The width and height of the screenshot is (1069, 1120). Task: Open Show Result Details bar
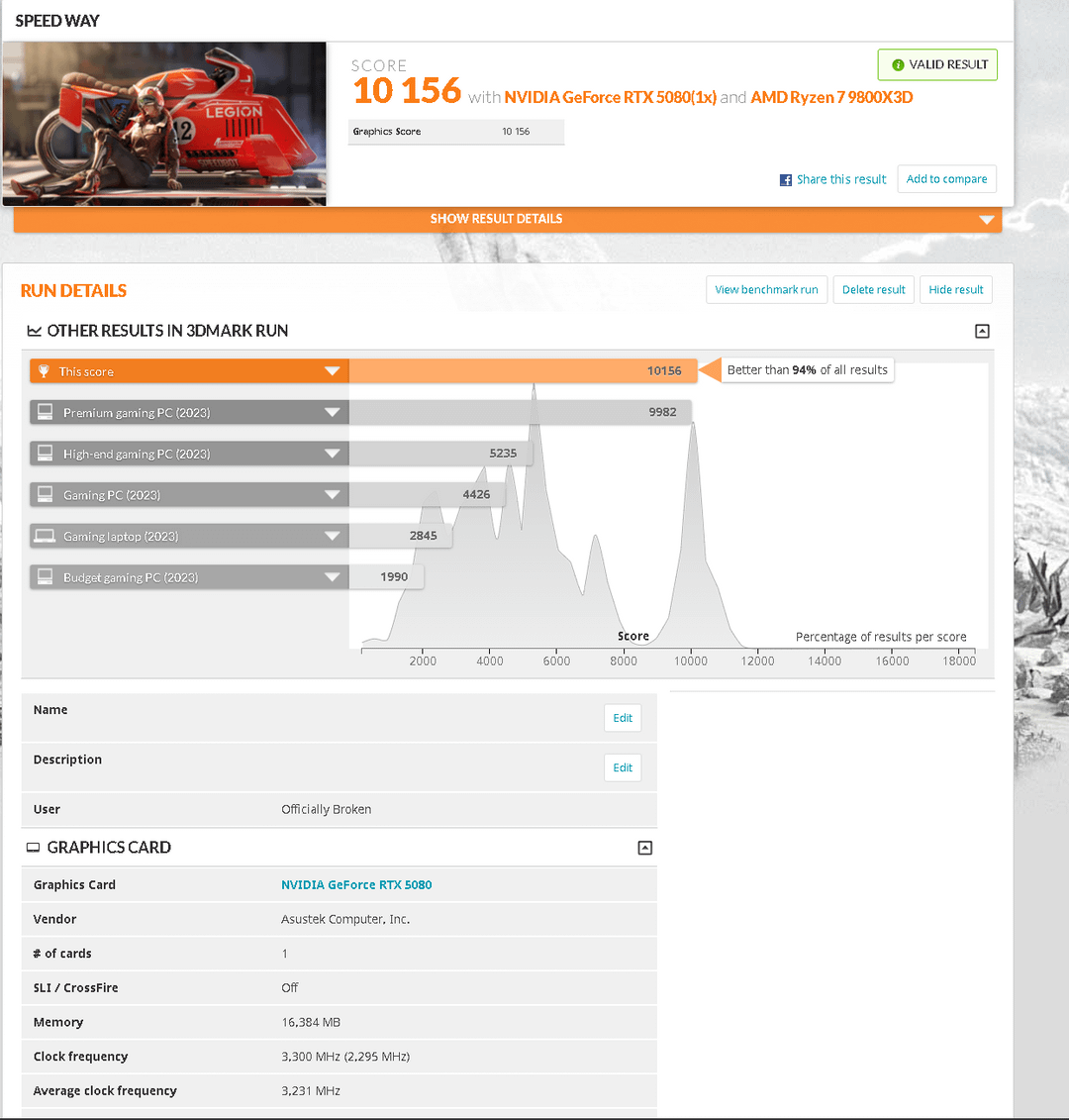508,219
